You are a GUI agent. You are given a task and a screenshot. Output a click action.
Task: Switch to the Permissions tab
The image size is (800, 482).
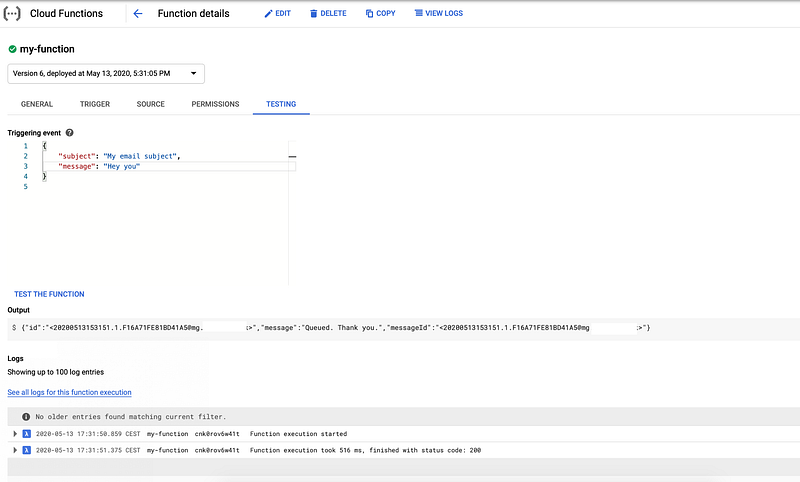215,104
